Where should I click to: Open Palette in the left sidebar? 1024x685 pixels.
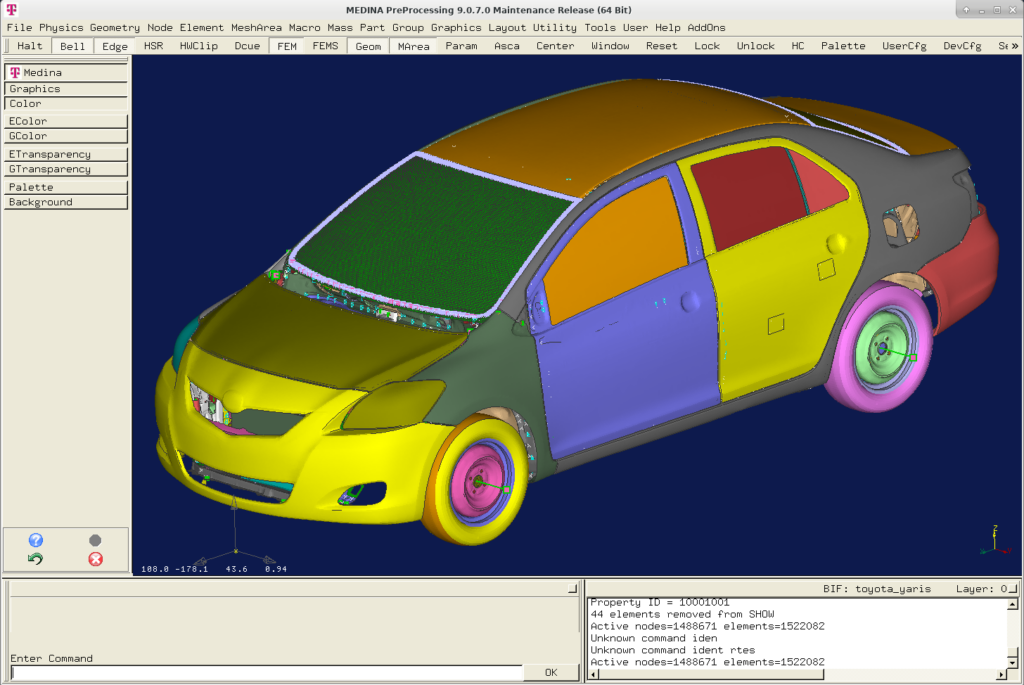pos(65,187)
